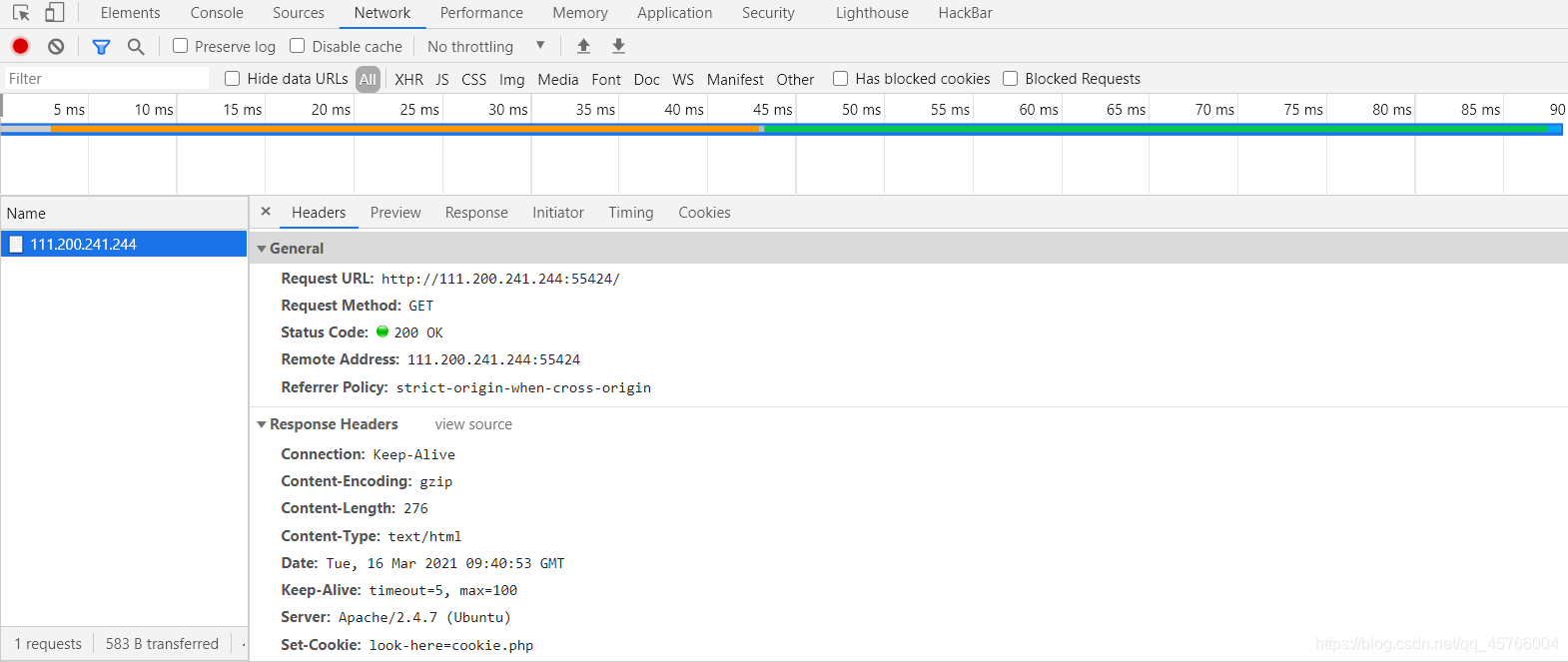The image size is (1568, 662).
Task: Stop recording network log with red button
Action: click(20, 46)
